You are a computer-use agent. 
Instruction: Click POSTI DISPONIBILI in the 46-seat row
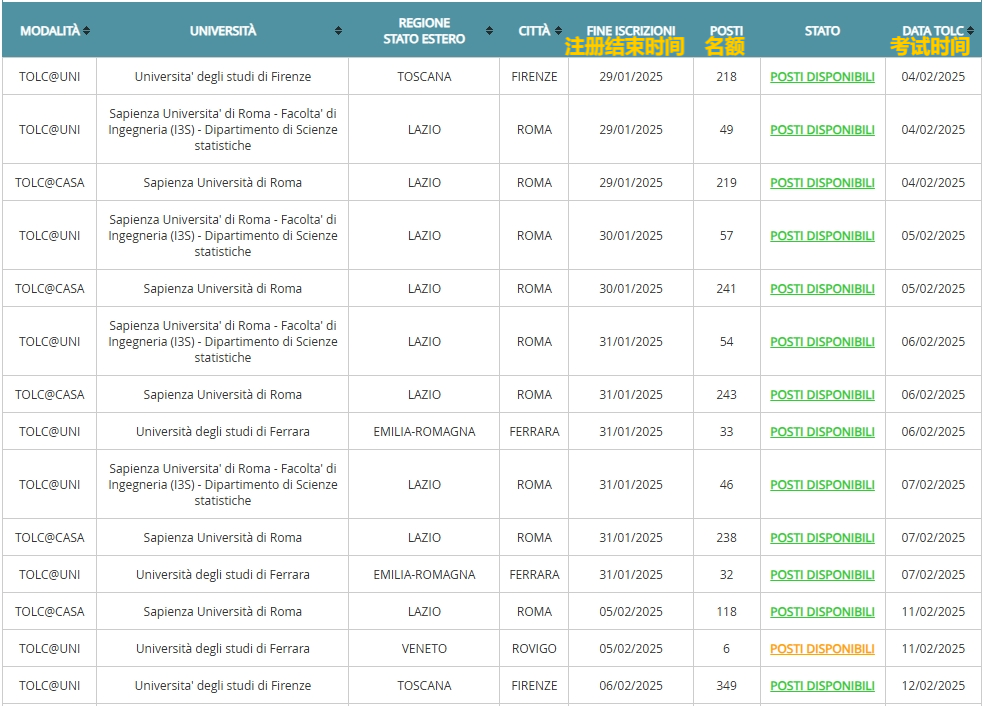coord(822,485)
